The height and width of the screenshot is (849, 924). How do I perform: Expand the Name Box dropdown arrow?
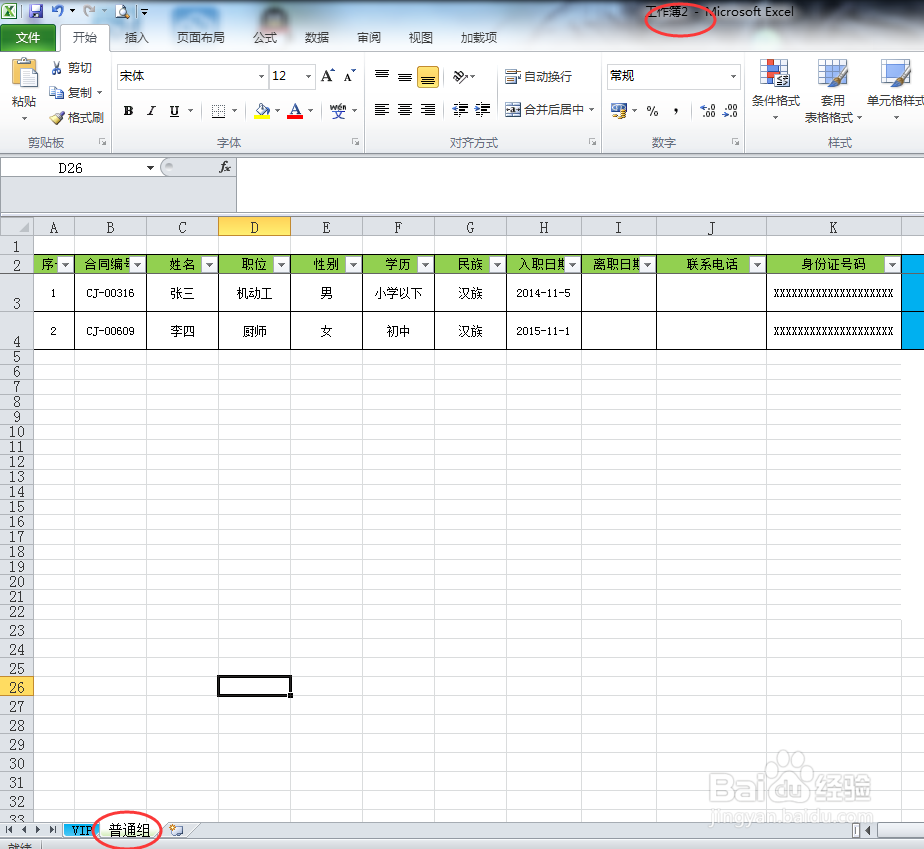(x=150, y=168)
